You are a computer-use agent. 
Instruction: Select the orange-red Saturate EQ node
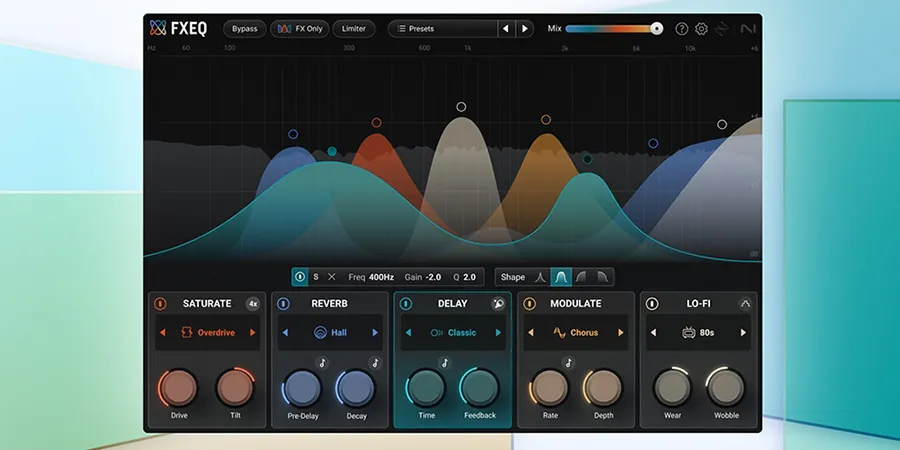point(377,122)
